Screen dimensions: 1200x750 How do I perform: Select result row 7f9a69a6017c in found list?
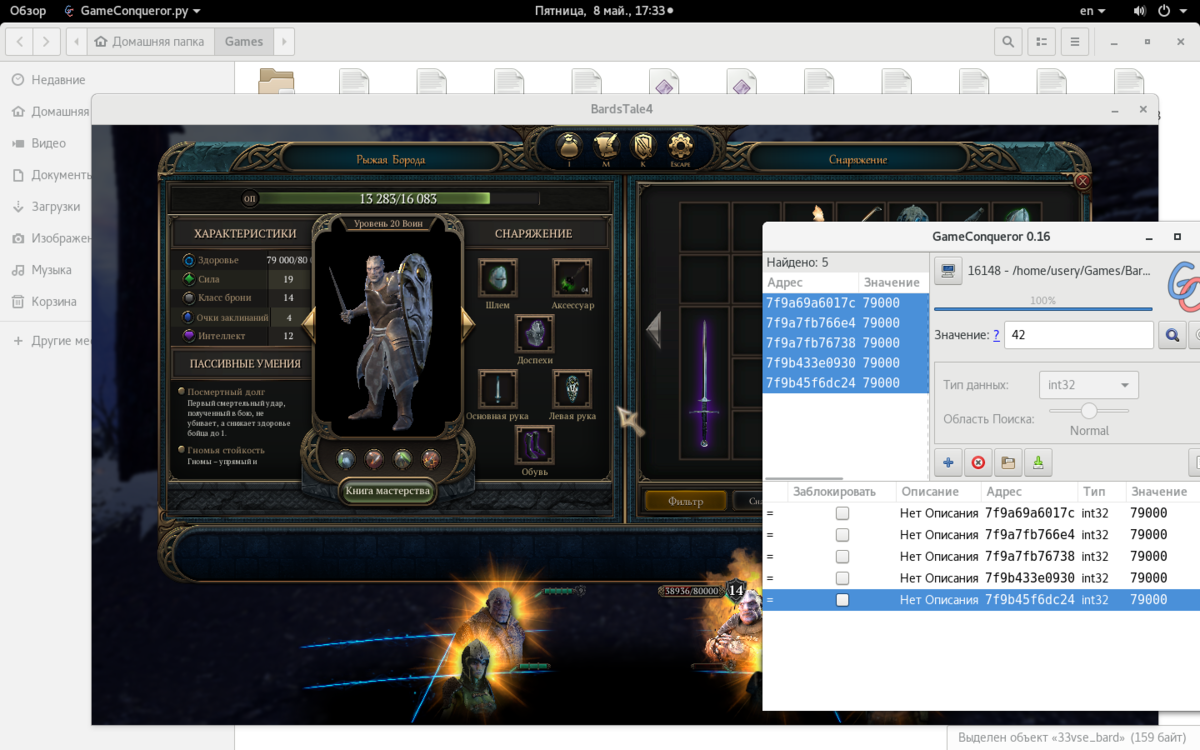[x=846, y=303]
